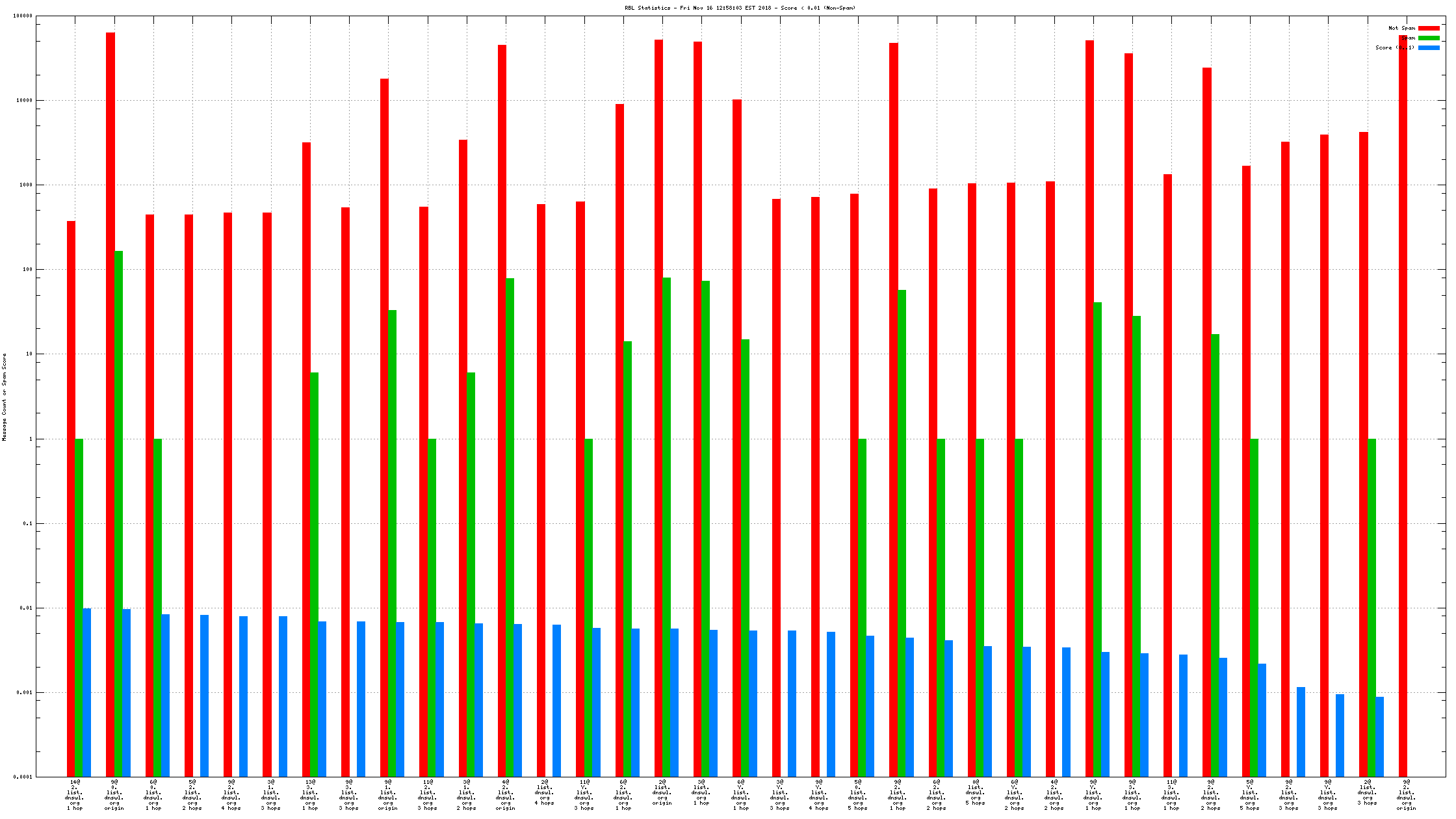Click the 13@ 3.list.dnswl.org x-axis label

(310, 794)
